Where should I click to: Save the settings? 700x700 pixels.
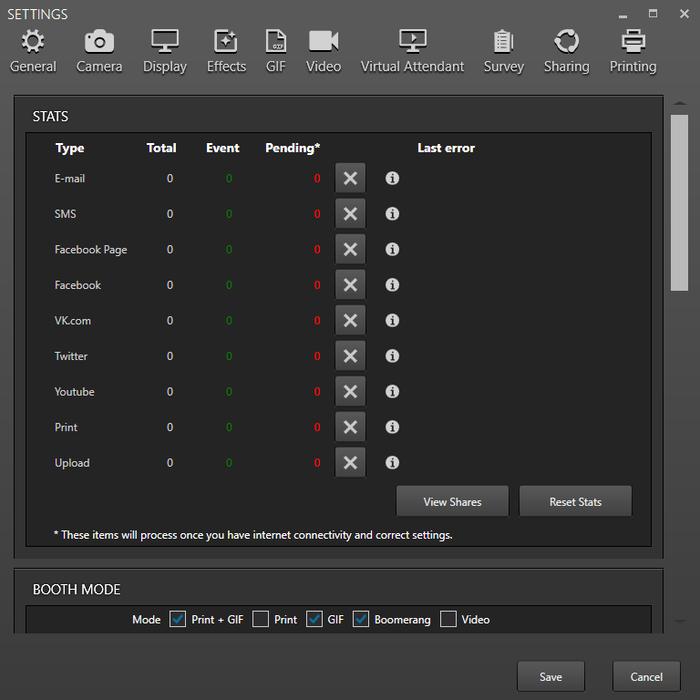pyautogui.click(x=550, y=677)
